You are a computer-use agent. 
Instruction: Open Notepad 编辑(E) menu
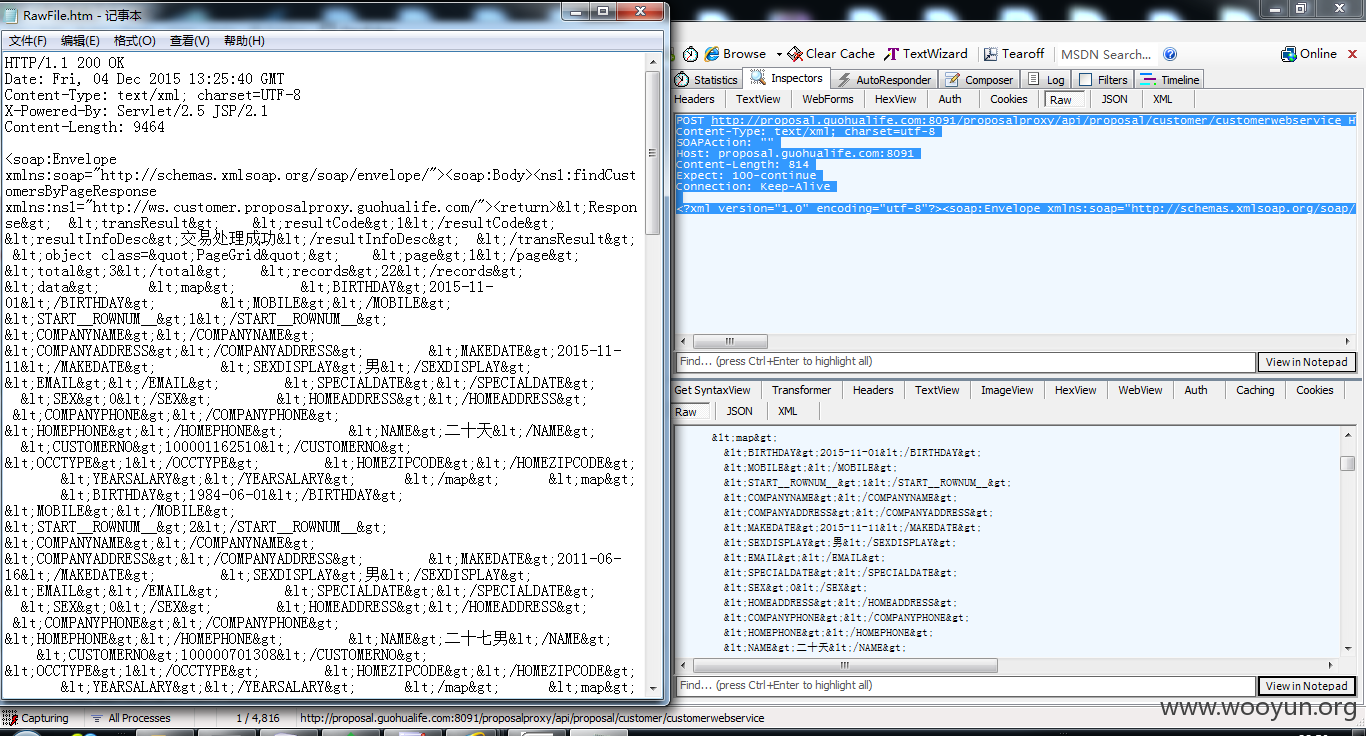[80, 41]
